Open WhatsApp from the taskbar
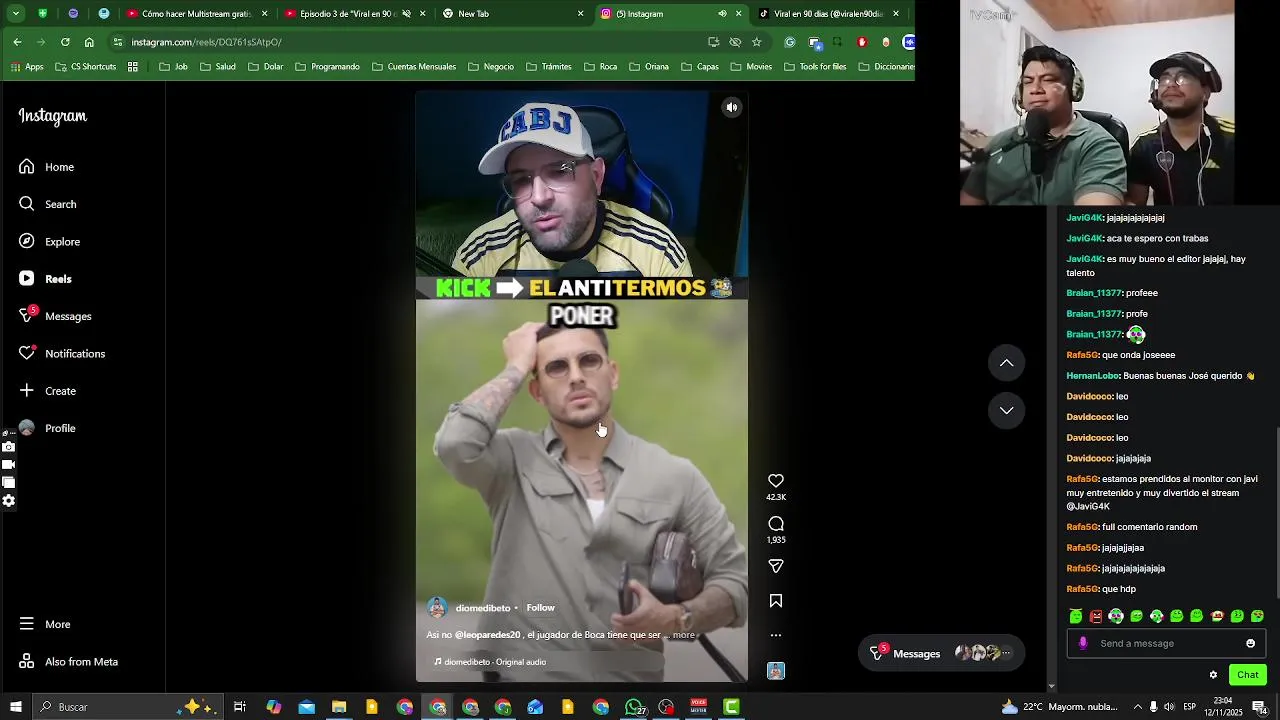 coord(634,707)
